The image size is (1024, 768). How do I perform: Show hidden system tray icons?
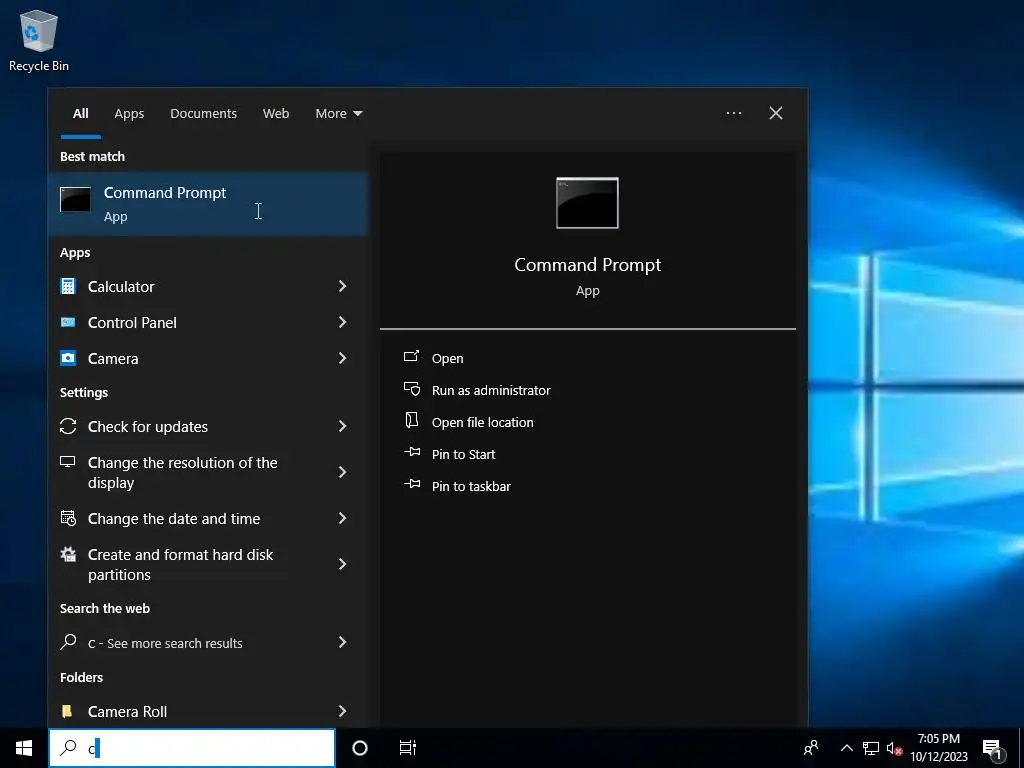(x=846, y=748)
